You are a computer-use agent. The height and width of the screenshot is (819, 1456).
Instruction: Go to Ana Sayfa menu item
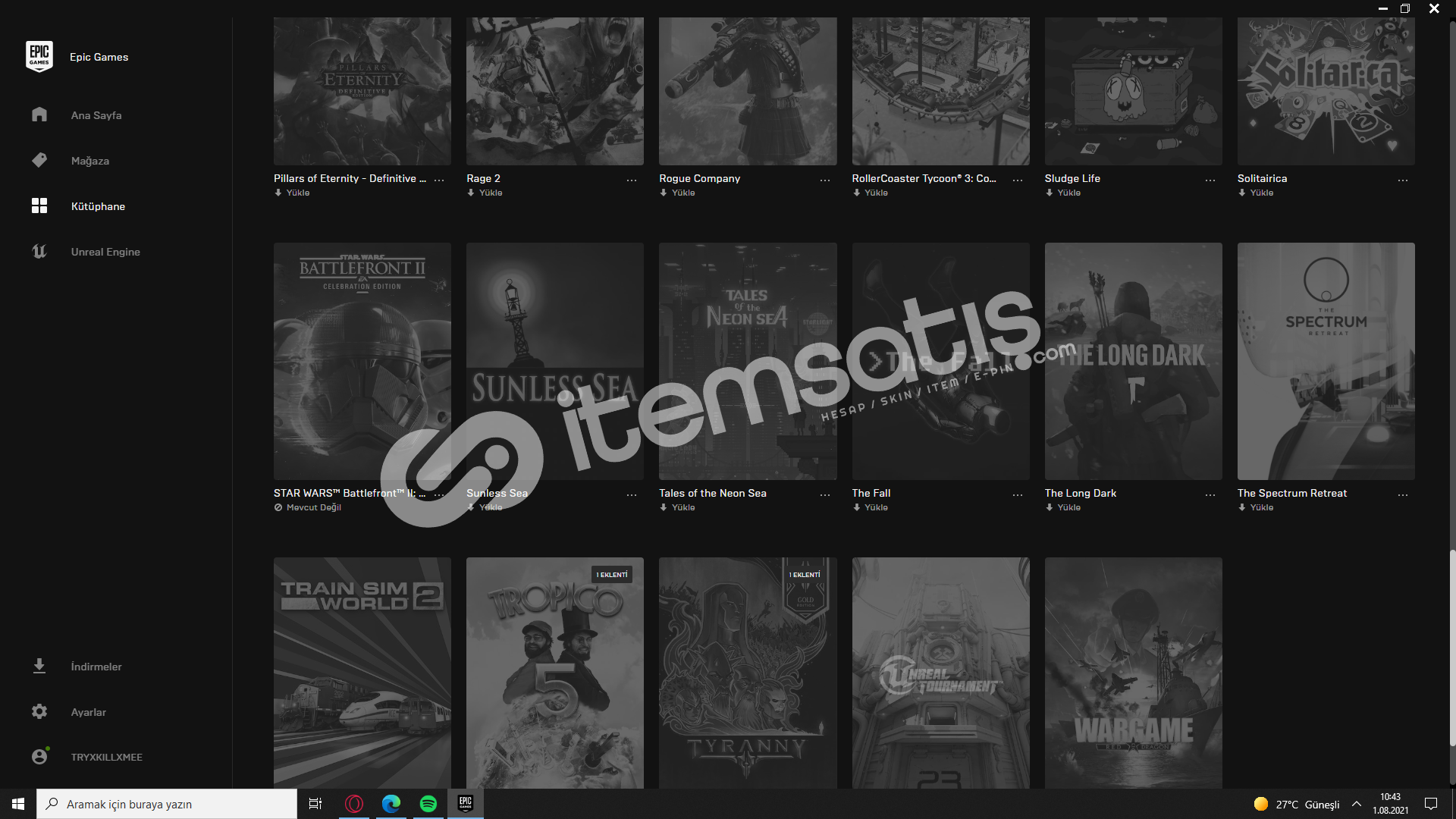coord(96,115)
